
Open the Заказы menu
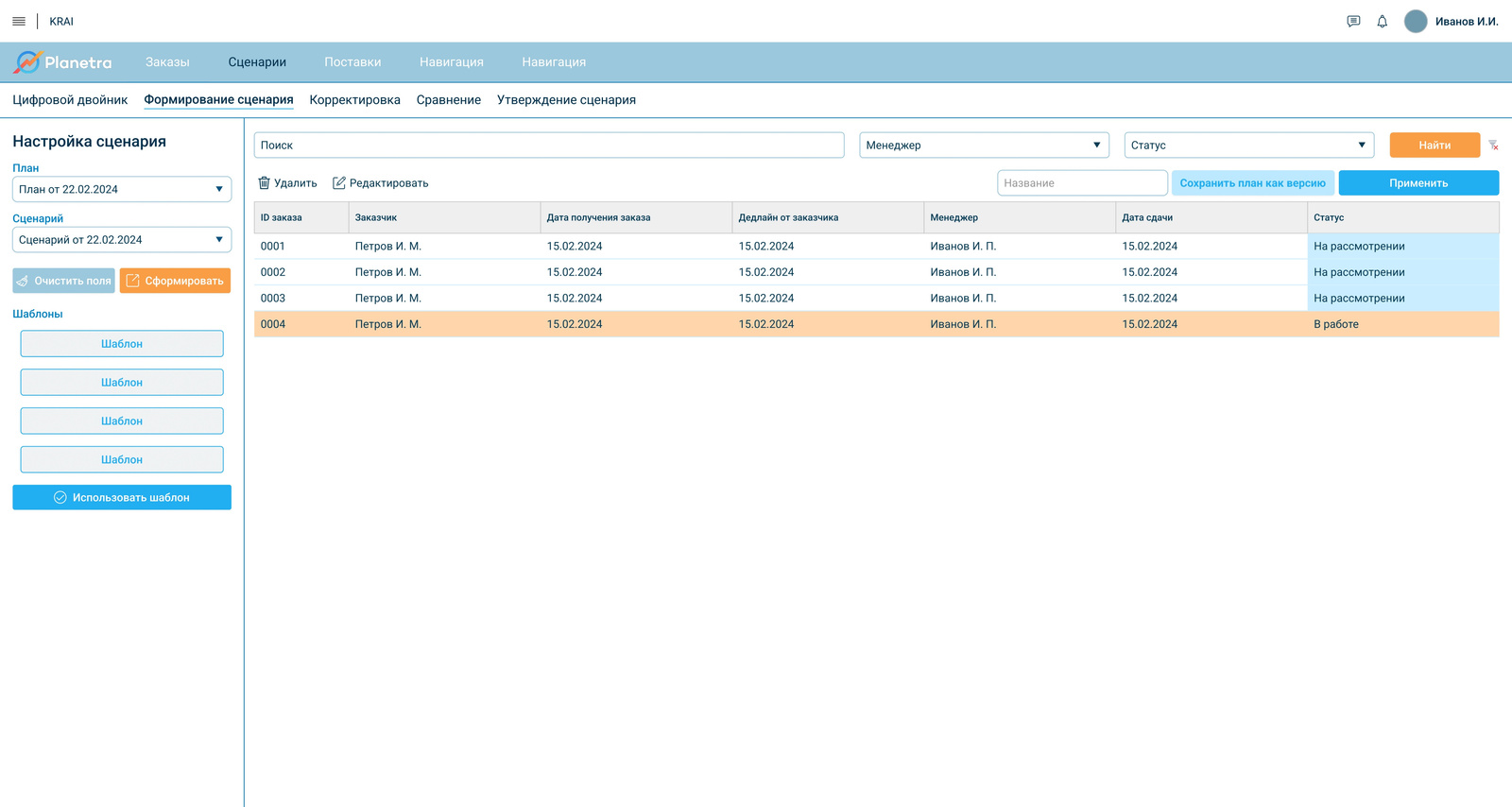(167, 62)
